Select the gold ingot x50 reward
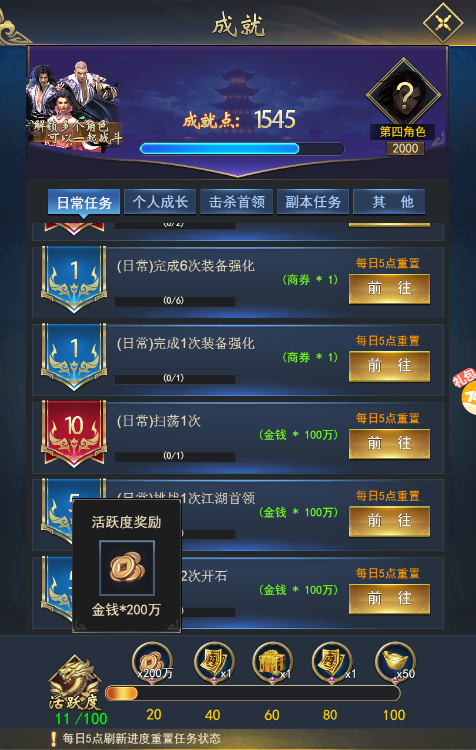 (395, 662)
